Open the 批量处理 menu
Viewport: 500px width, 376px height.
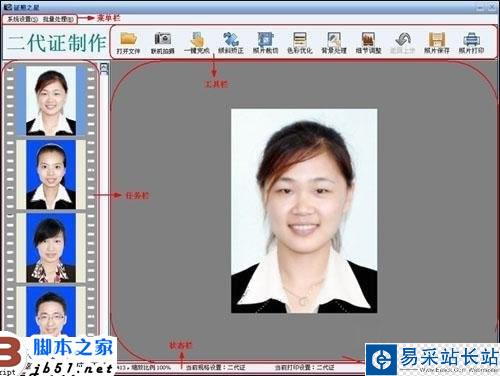click(58, 19)
